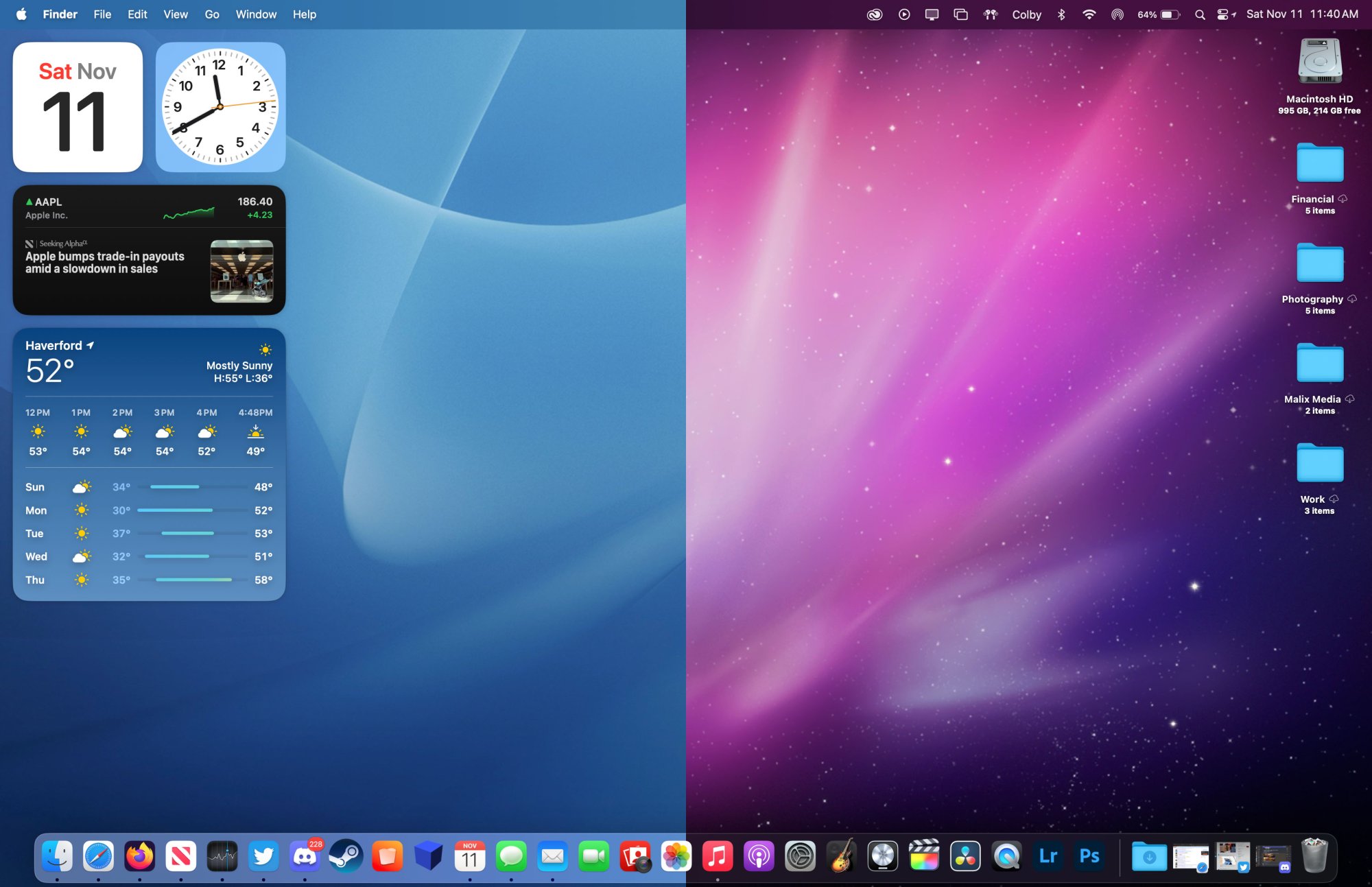Open the Downloads stack folder
This screenshot has height=887, width=1372.
pyautogui.click(x=1149, y=856)
